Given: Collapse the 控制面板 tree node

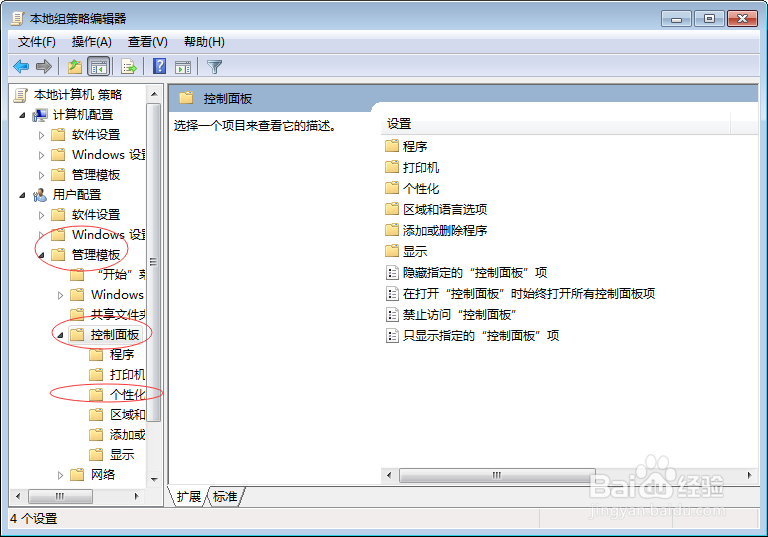Looking at the screenshot, I should [60, 336].
